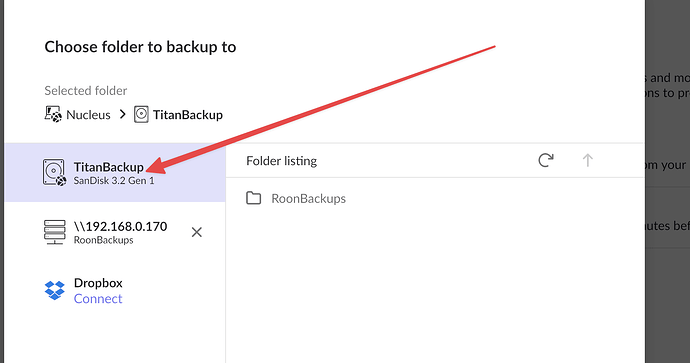Screen dimensions: 690x363
Task: Click Nucleus in the selected folder path
Action: tap(88, 115)
